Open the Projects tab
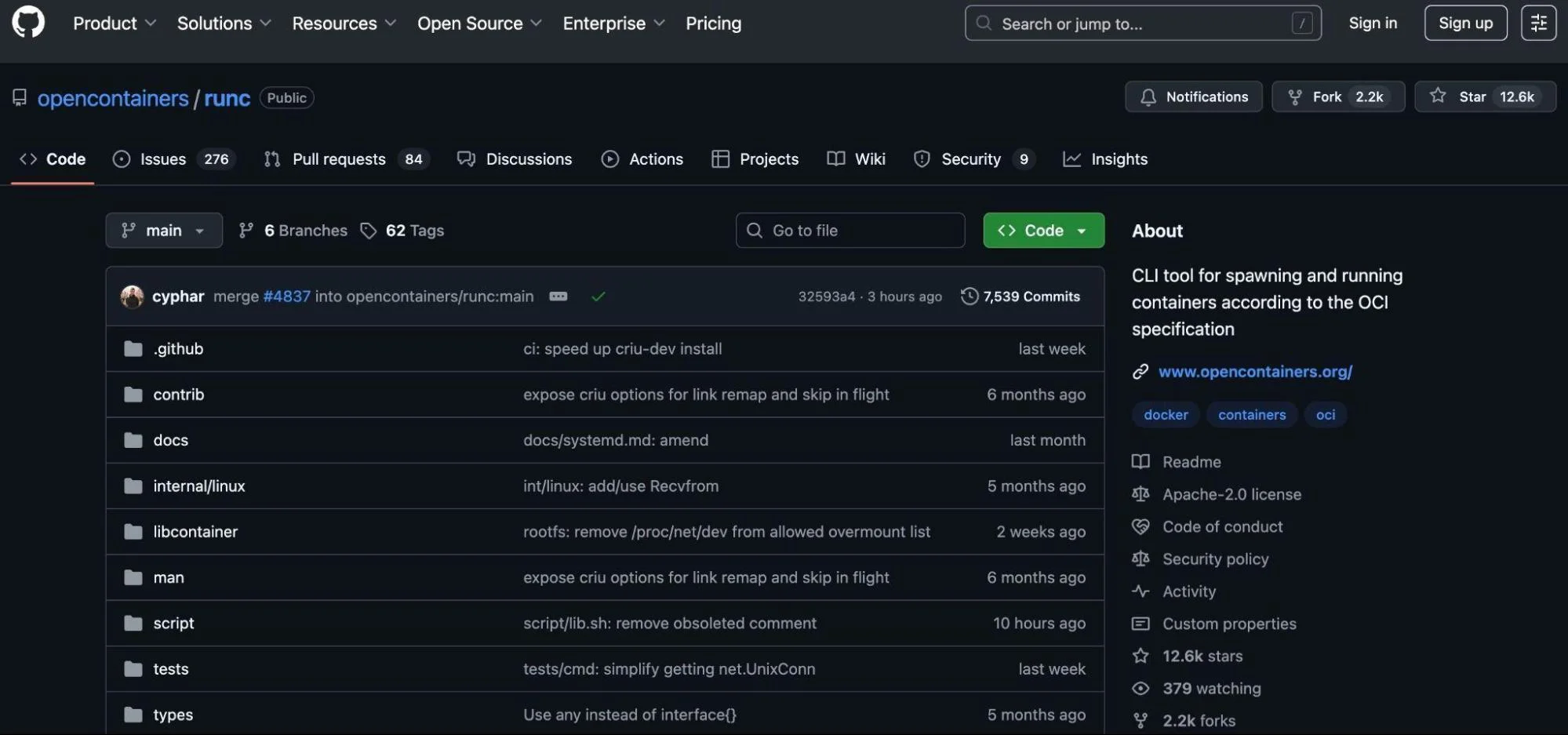Viewport: 1568px width, 735px height. [755, 159]
